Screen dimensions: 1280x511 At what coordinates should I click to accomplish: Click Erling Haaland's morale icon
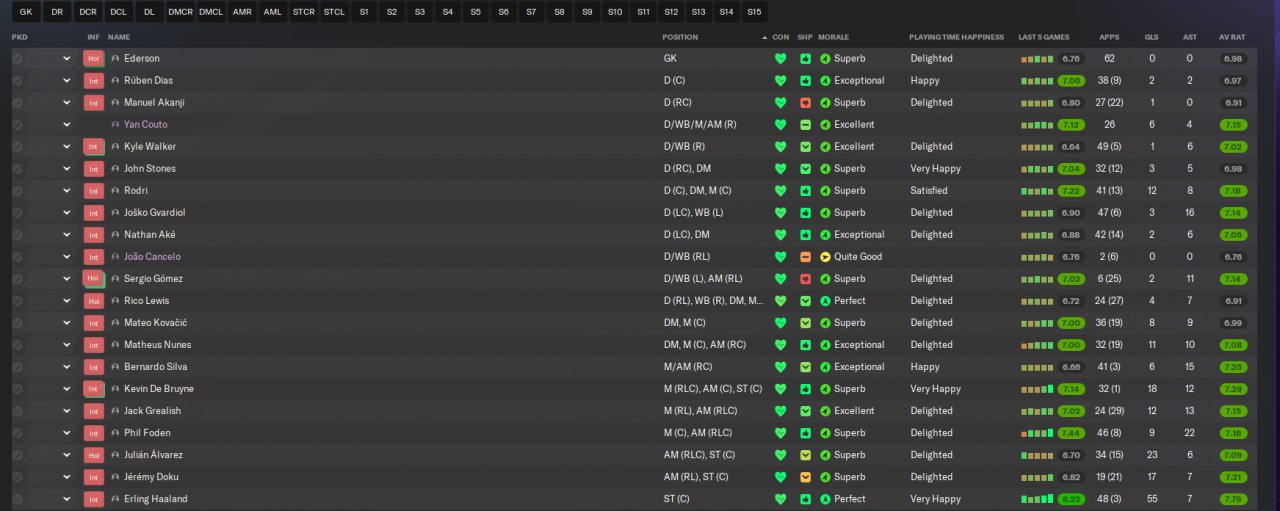(825, 499)
